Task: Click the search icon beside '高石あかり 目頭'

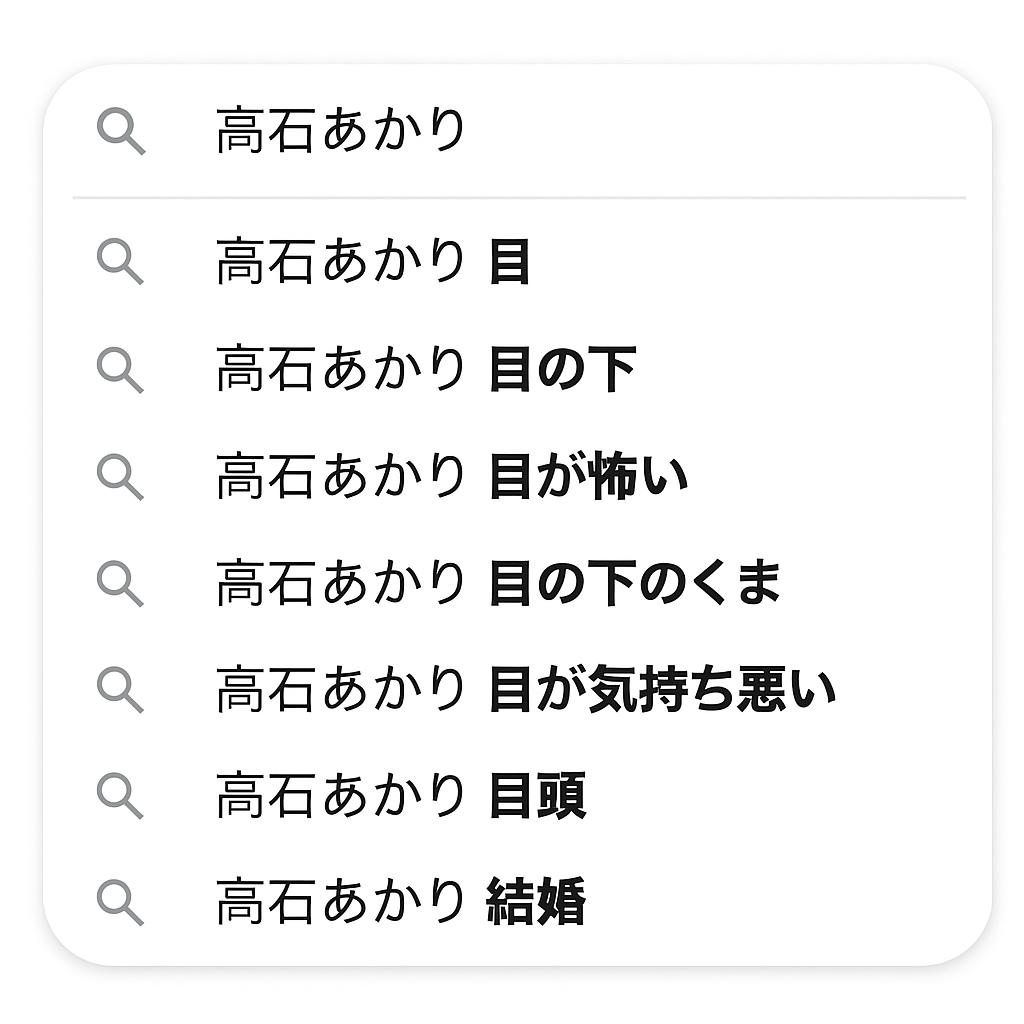Action: [120, 796]
